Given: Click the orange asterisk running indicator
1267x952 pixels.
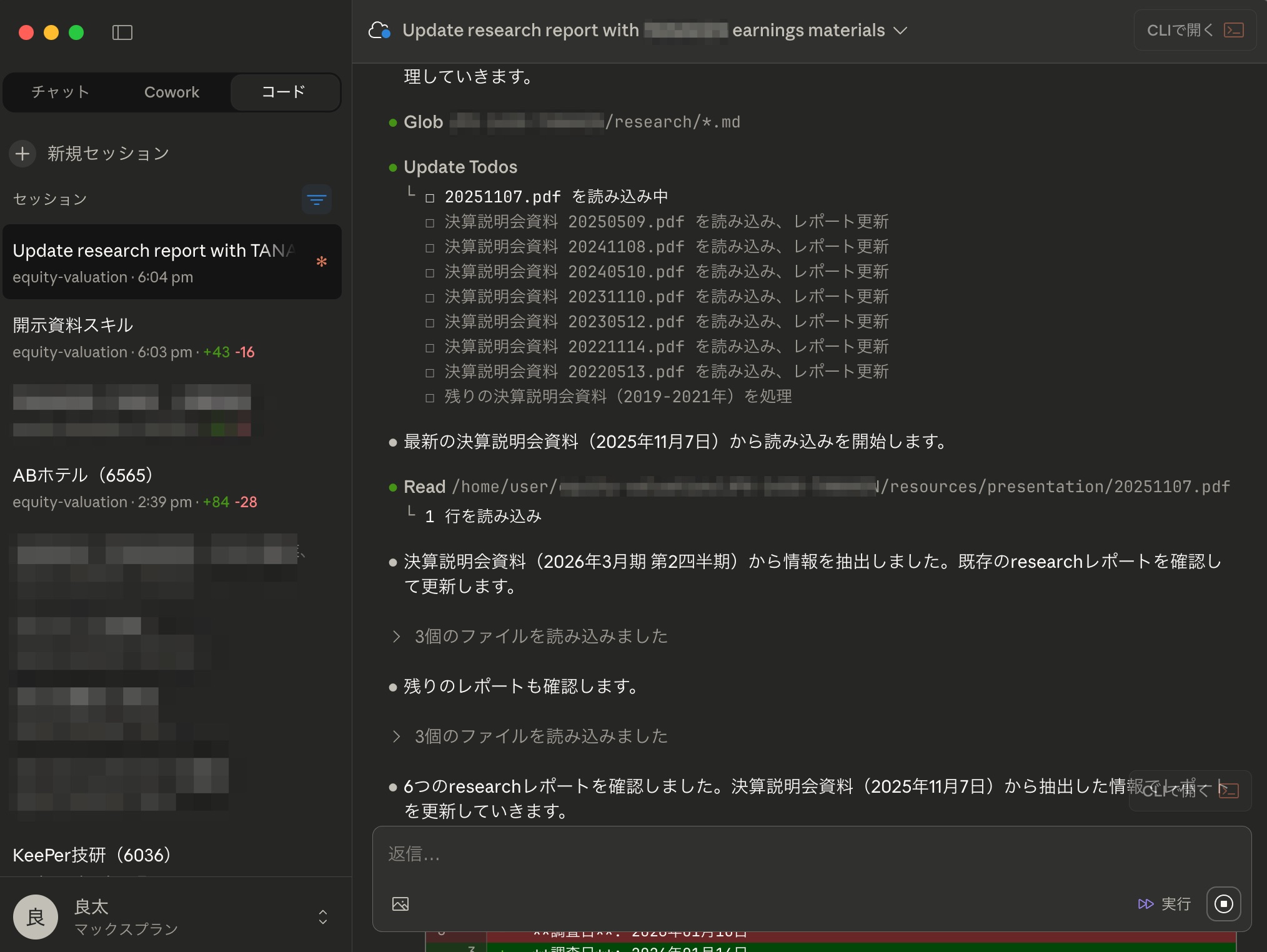Looking at the screenshot, I should 321,262.
